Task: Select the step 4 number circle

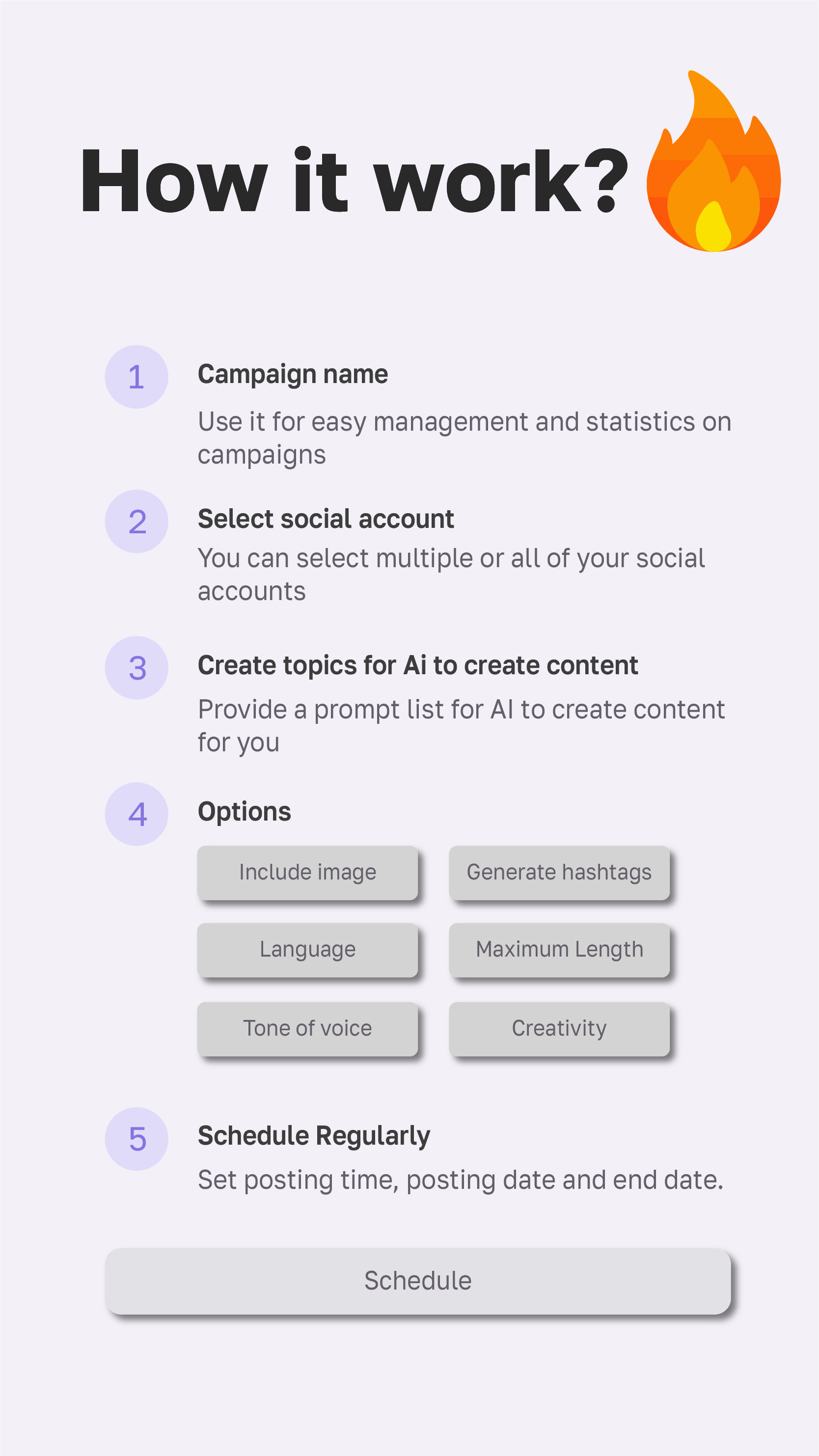Action: pos(136,815)
